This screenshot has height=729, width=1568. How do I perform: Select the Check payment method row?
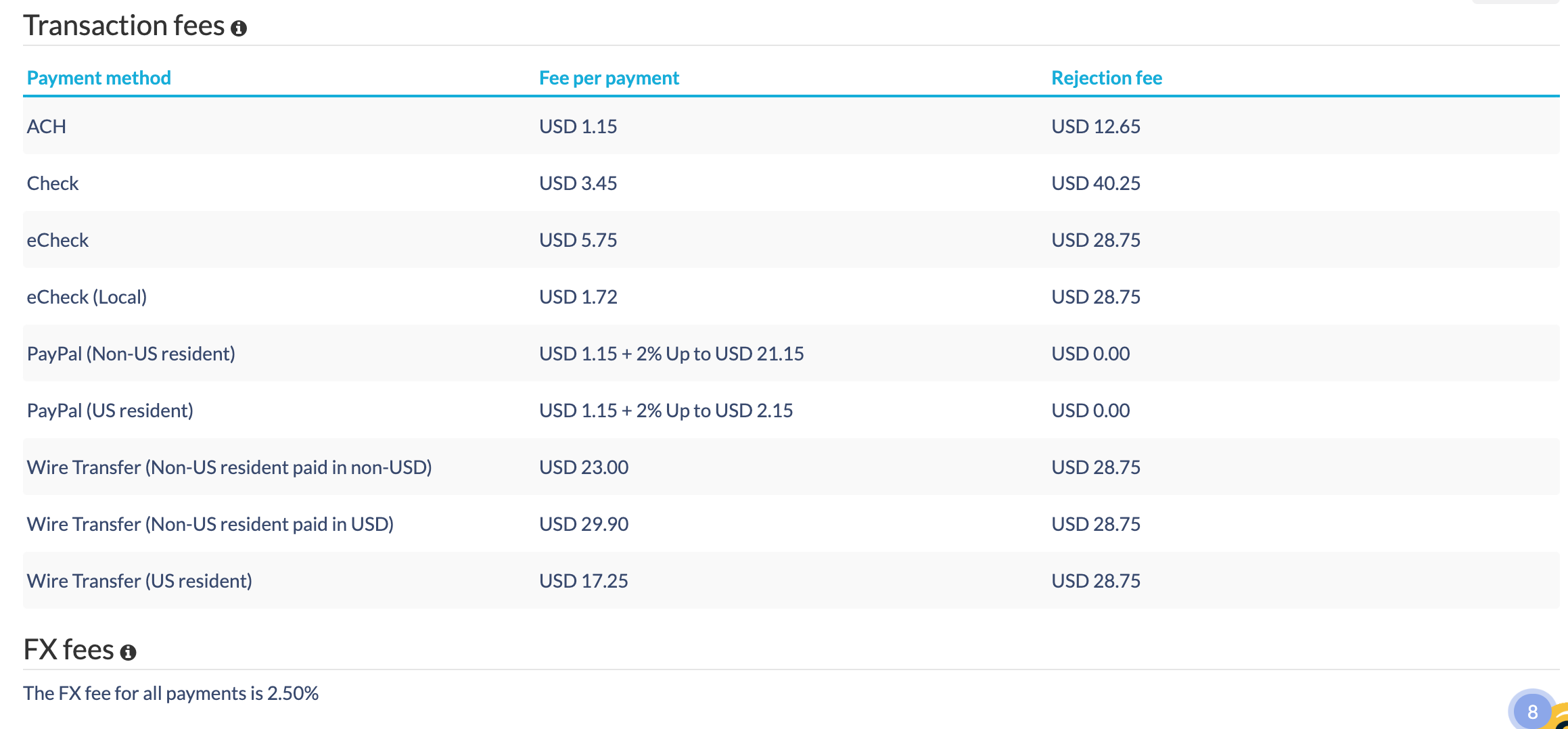pos(53,183)
